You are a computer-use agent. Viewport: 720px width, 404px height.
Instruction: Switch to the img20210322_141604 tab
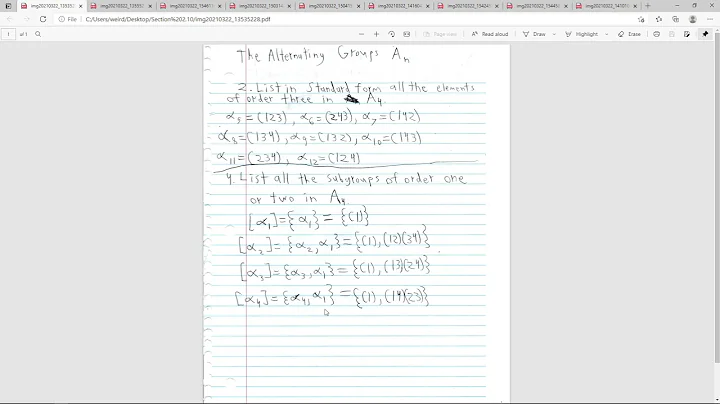point(398,6)
